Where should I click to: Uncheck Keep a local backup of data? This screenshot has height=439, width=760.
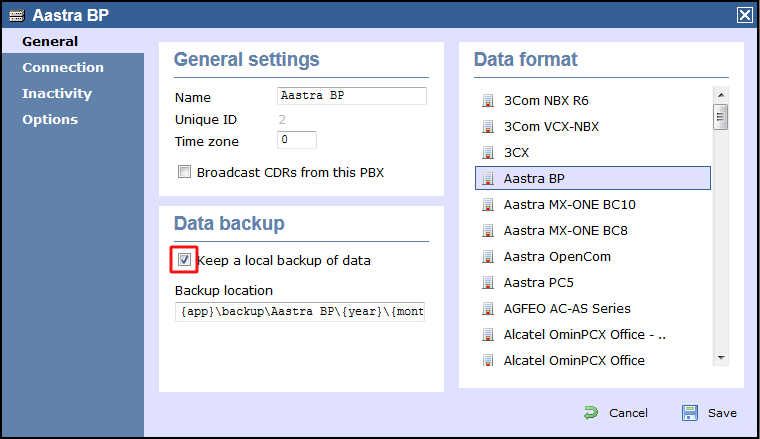click(184, 260)
